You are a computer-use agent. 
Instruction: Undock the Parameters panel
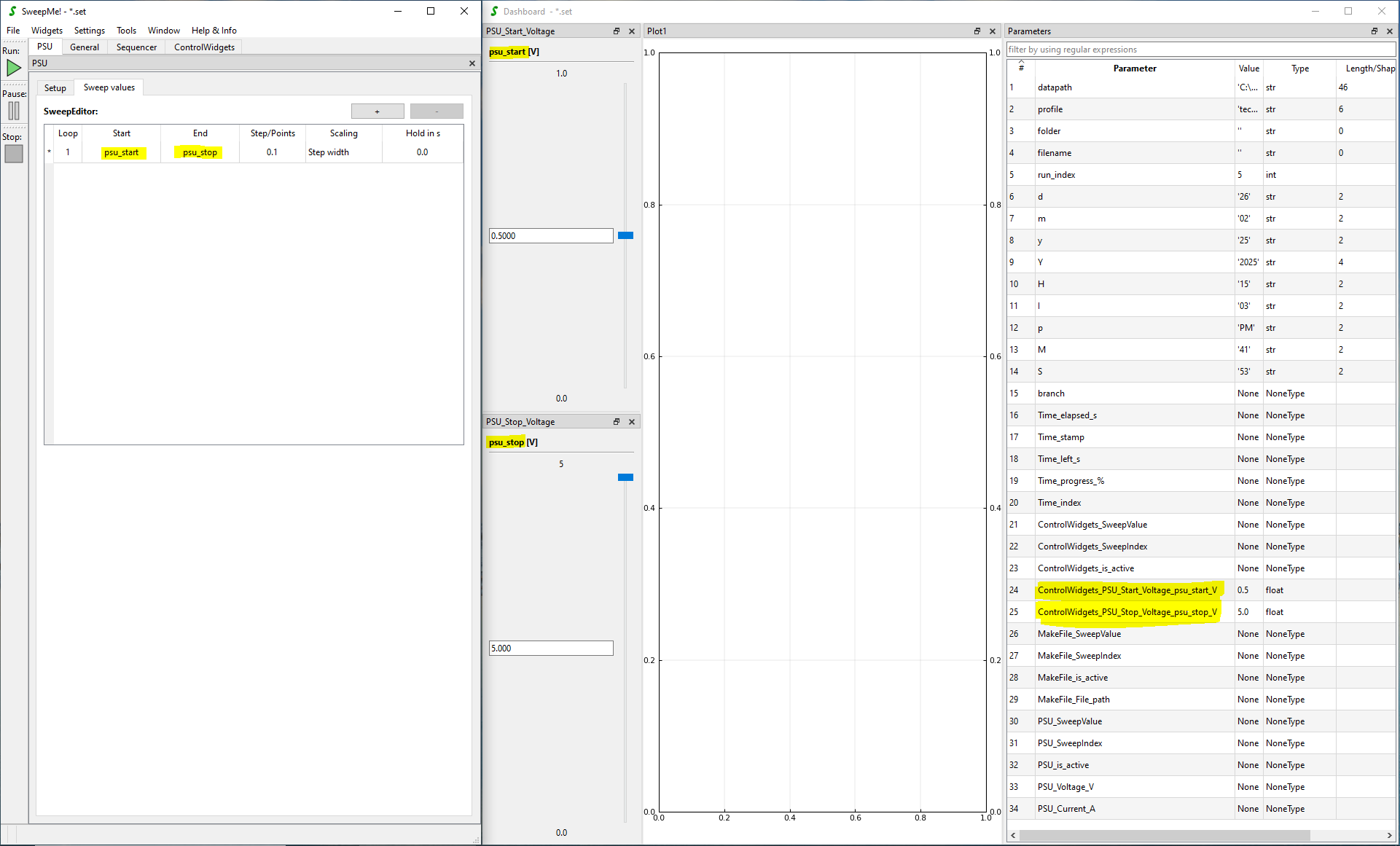(1374, 31)
